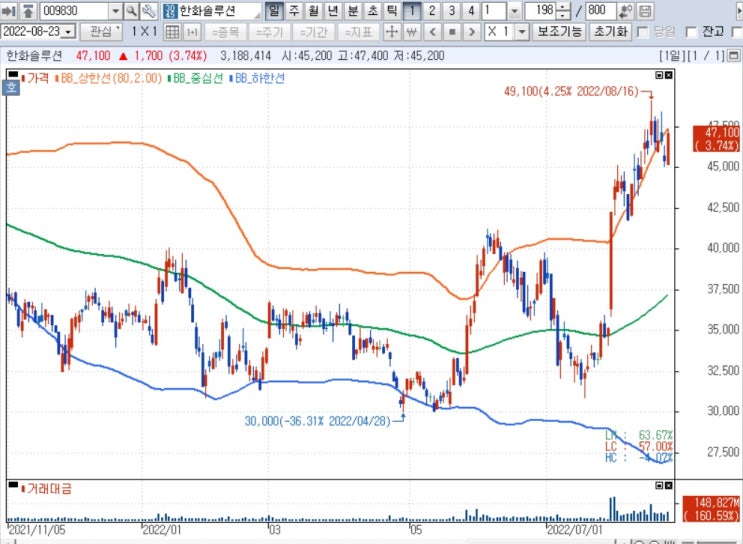Viewport: 743px width, 544px height.
Task: Click the =지표 sync button
Action: point(358,32)
